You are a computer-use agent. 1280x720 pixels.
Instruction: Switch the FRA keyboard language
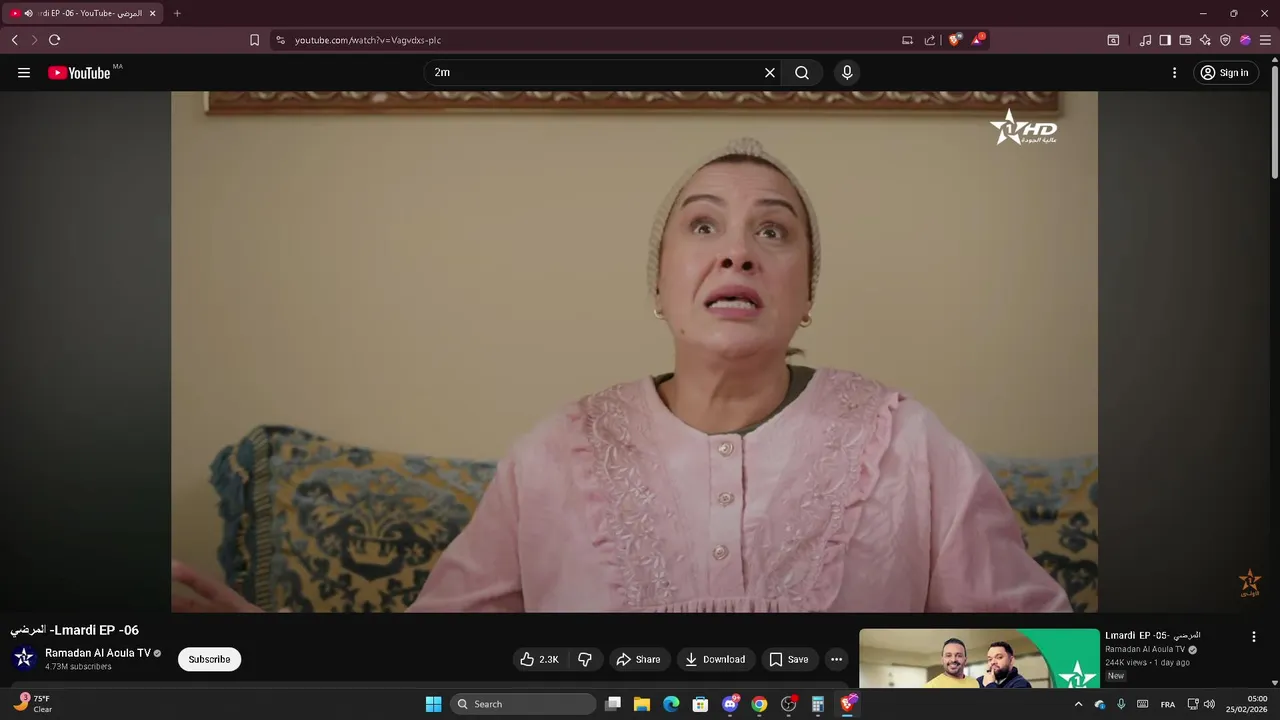pos(1168,704)
